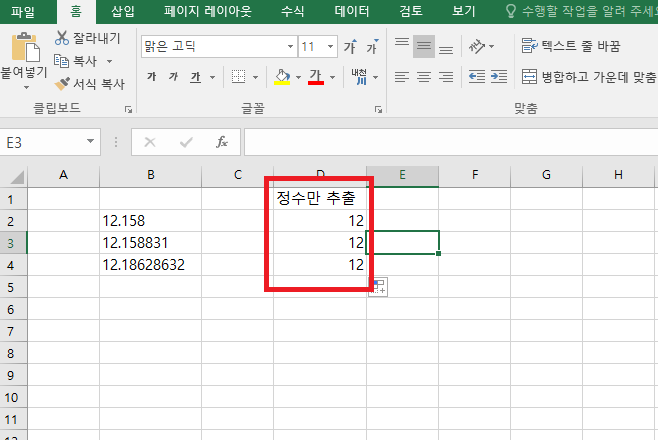This screenshot has height=440, width=658.
Task: Center cell text horizontally
Action: click(424, 77)
